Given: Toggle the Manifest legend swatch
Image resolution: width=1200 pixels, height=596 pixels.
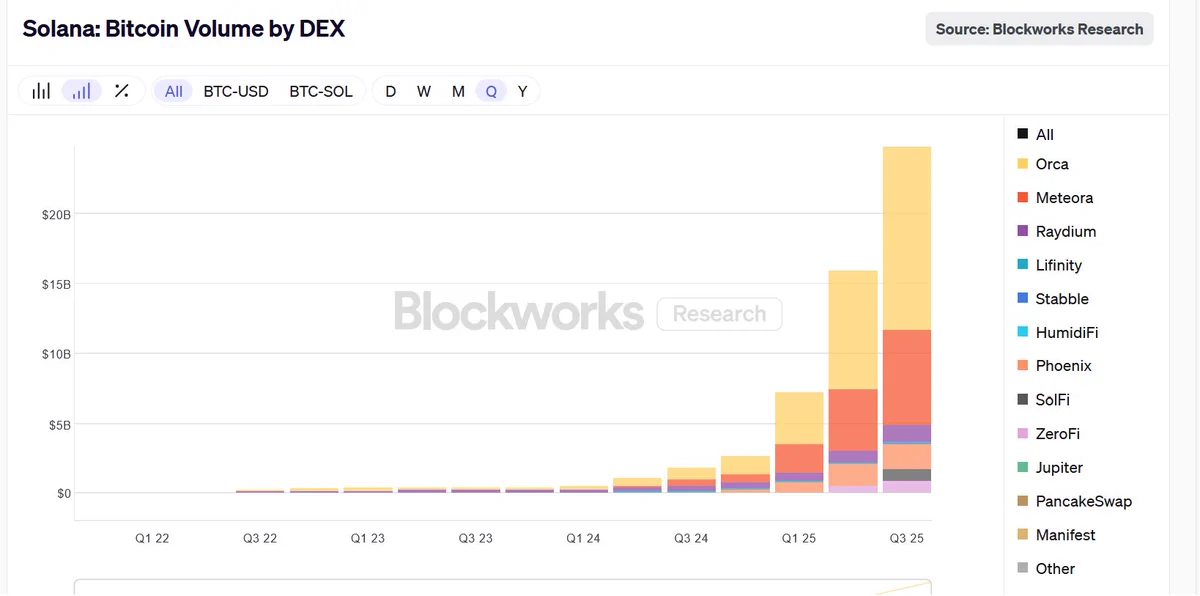Looking at the screenshot, I should coord(1022,535).
